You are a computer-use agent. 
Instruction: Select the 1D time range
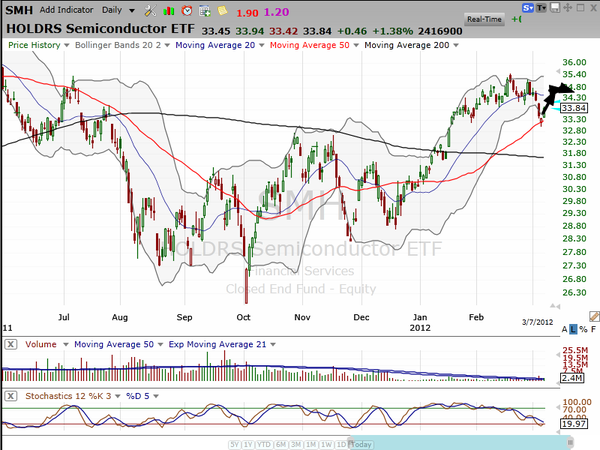click(x=340, y=445)
